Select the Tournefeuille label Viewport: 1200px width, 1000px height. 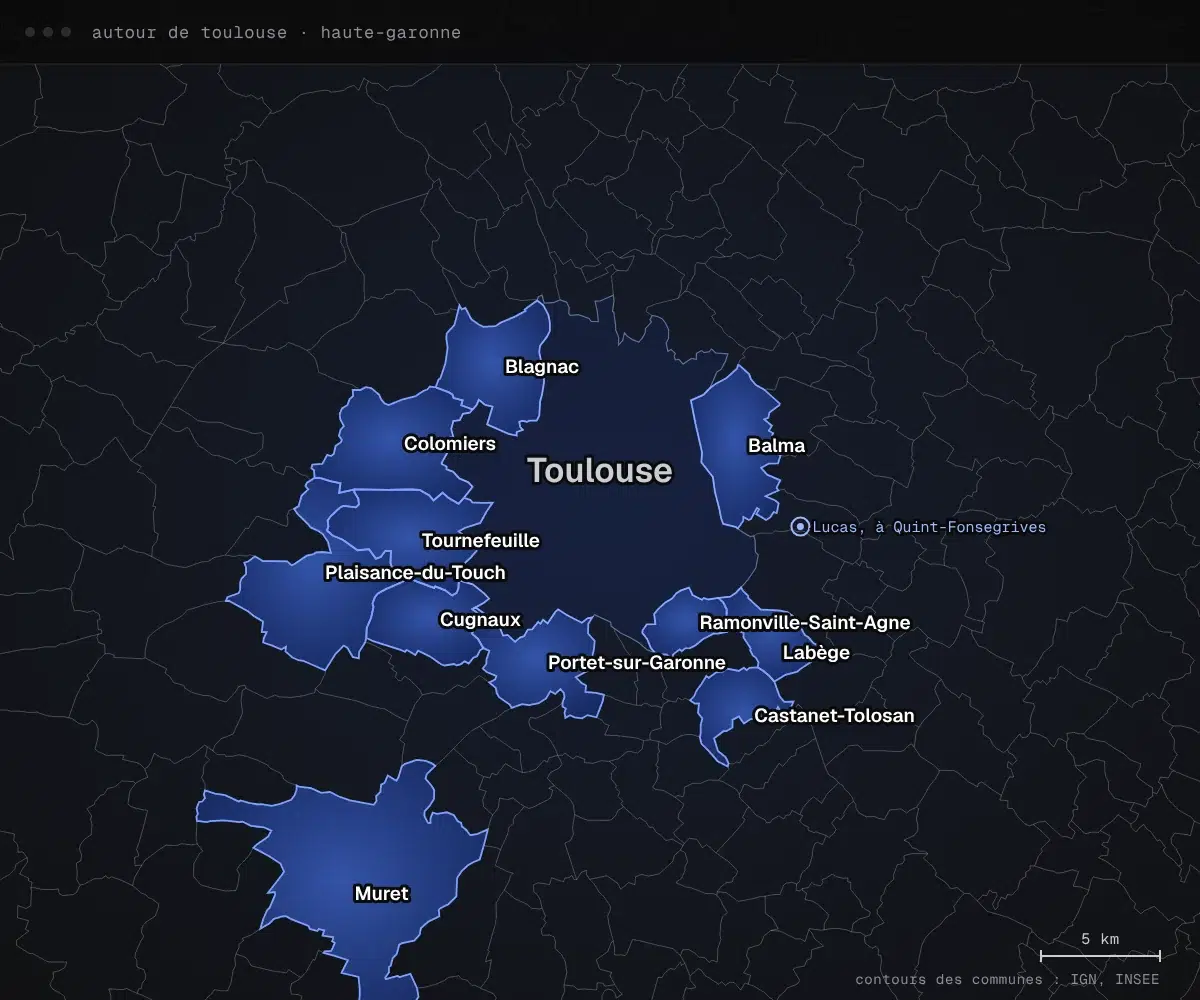click(x=481, y=541)
